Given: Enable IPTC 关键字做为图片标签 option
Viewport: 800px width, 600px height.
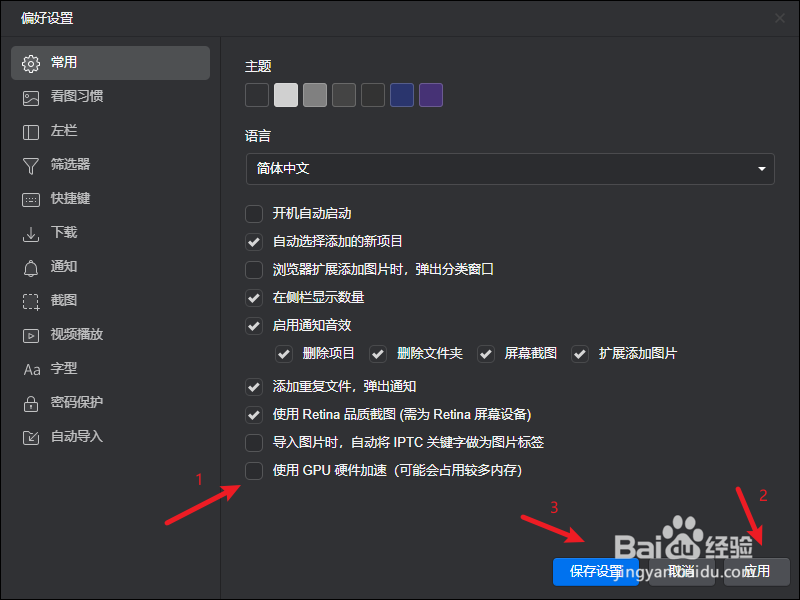Looking at the screenshot, I should pyautogui.click(x=254, y=443).
